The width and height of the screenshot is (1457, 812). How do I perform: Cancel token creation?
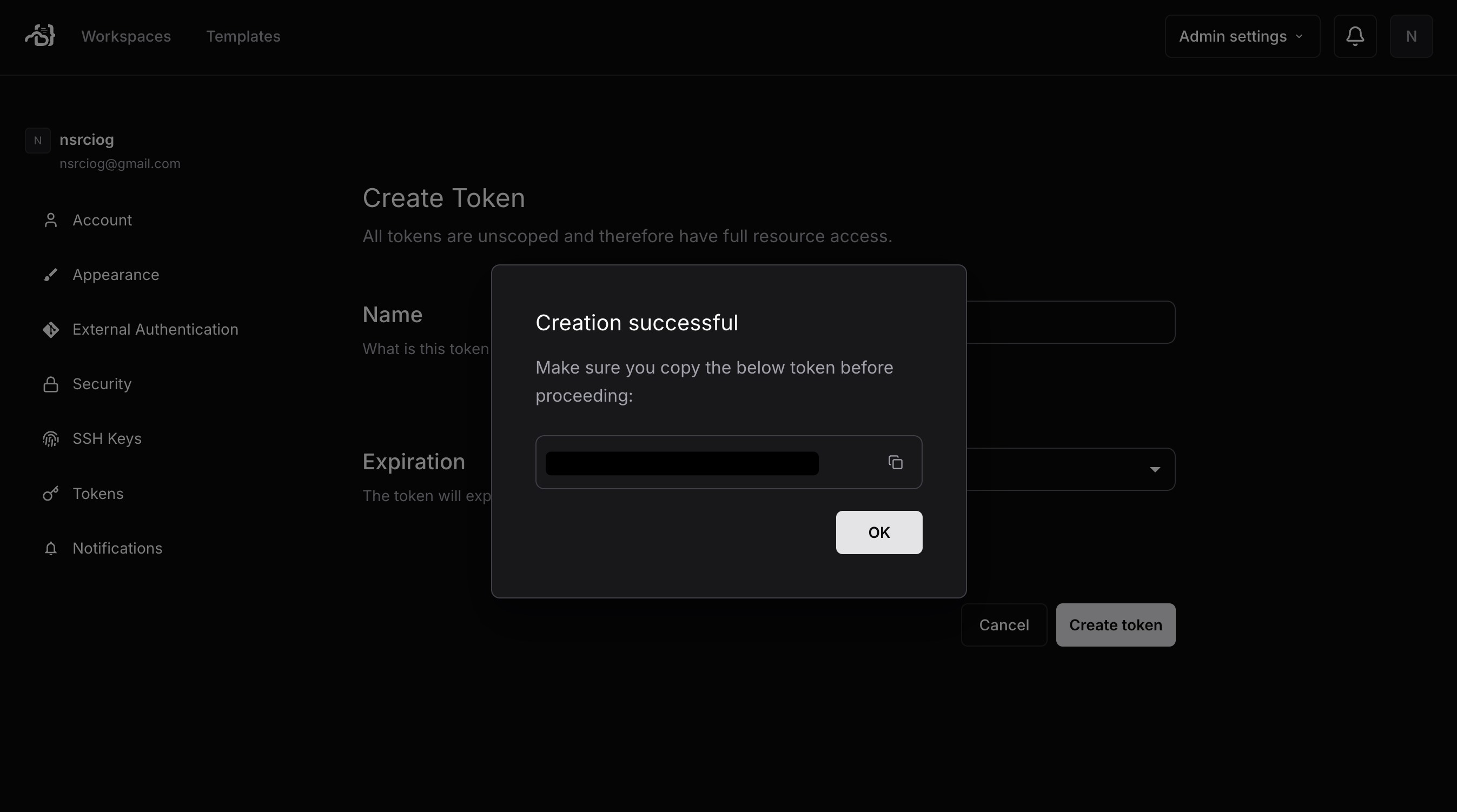(1003, 624)
